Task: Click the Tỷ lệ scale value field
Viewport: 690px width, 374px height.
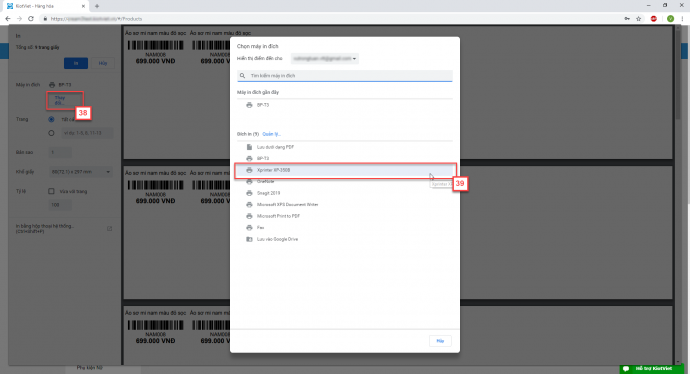Action: click(x=60, y=205)
